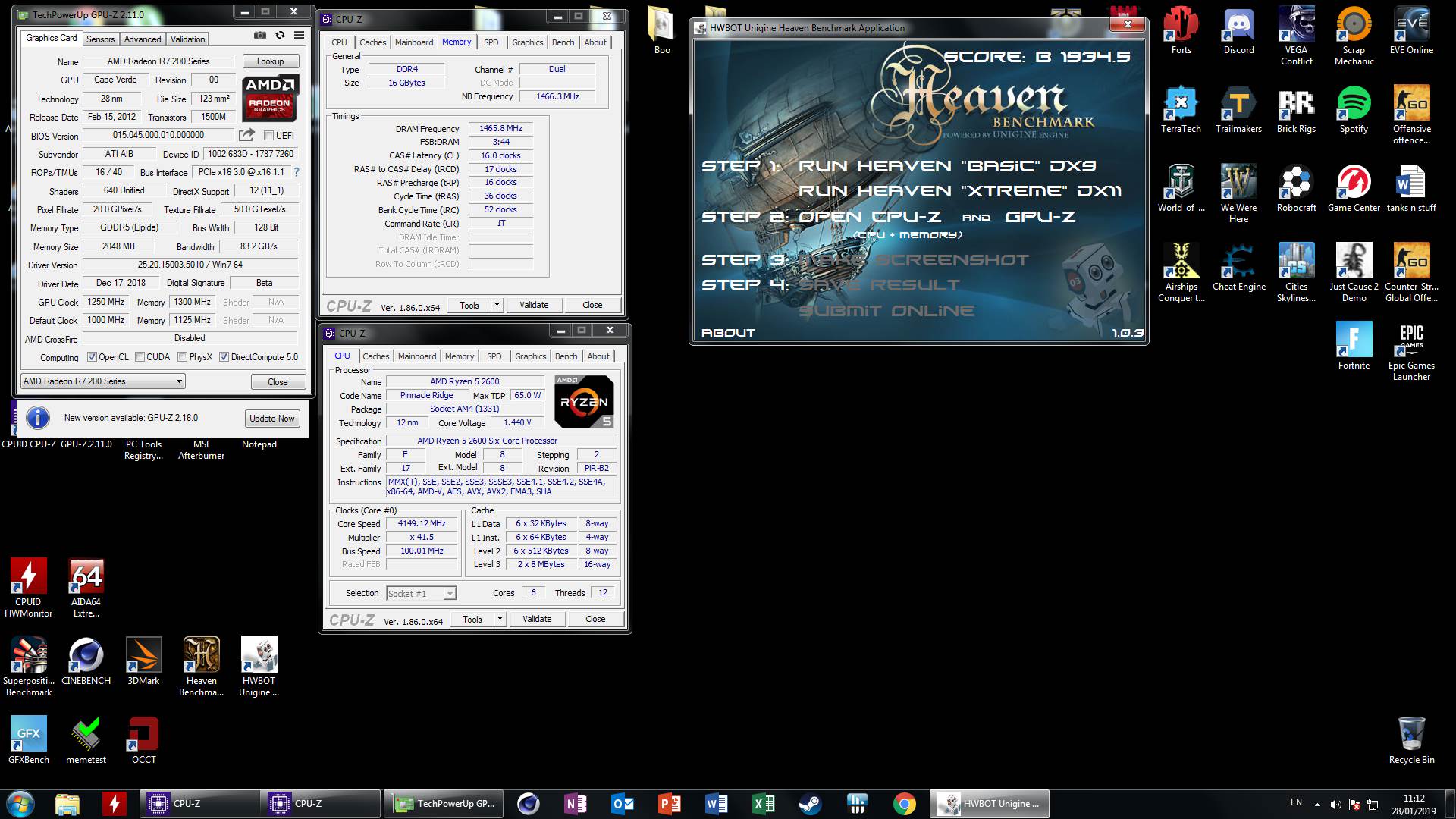
Task: Click the Windows Start button
Action: pos(19,804)
